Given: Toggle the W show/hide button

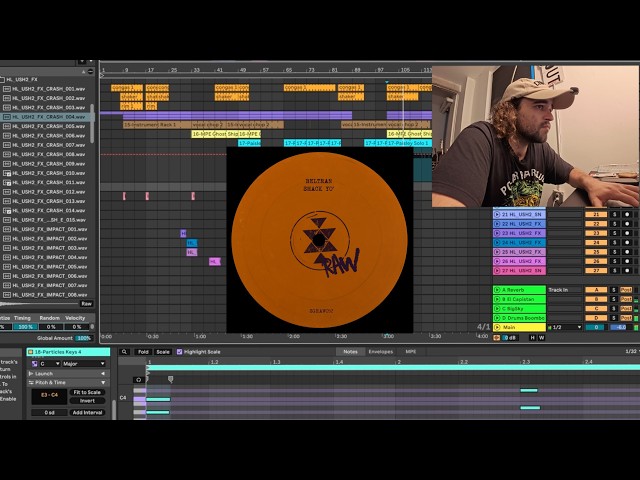Looking at the screenshot, I should click(542, 338).
